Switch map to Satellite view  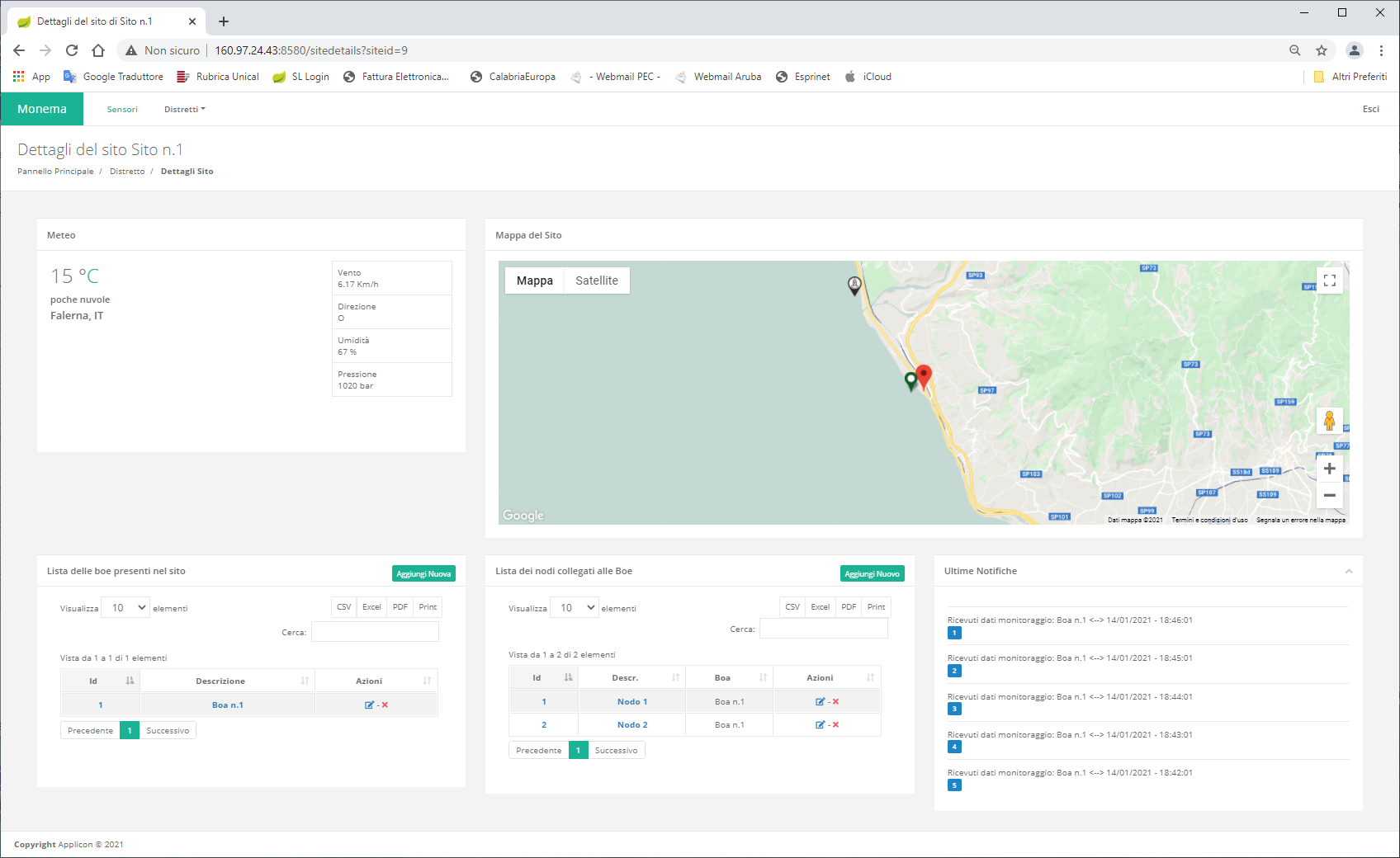point(596,280)
